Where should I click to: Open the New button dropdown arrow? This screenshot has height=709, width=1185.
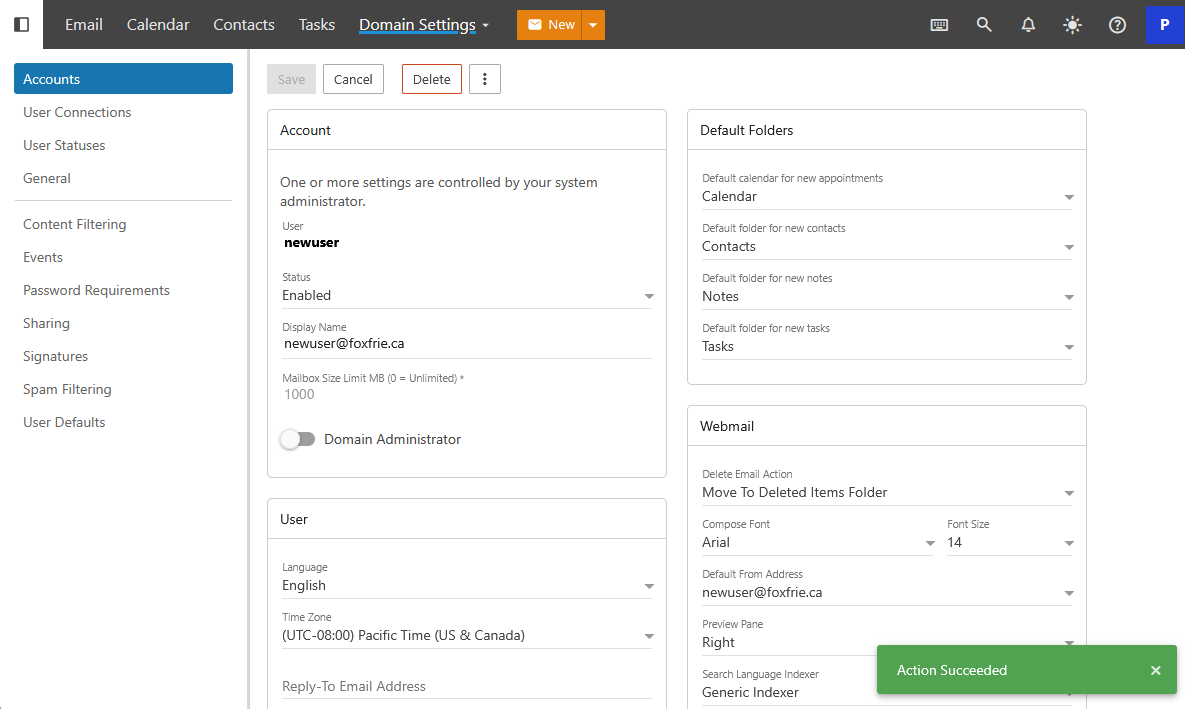point(593,25)
